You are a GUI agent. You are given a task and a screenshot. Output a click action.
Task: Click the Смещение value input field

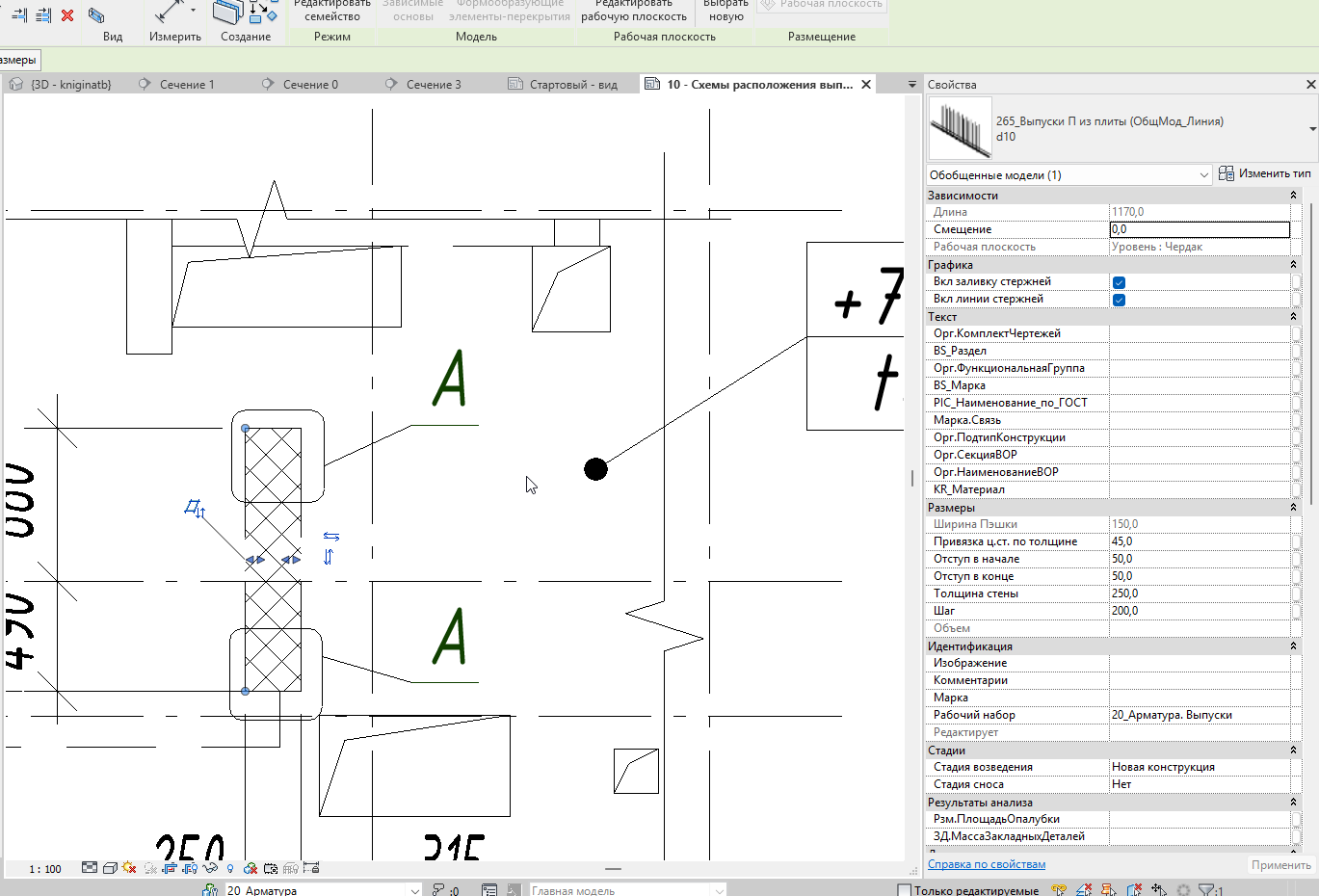click(1200, 229)
